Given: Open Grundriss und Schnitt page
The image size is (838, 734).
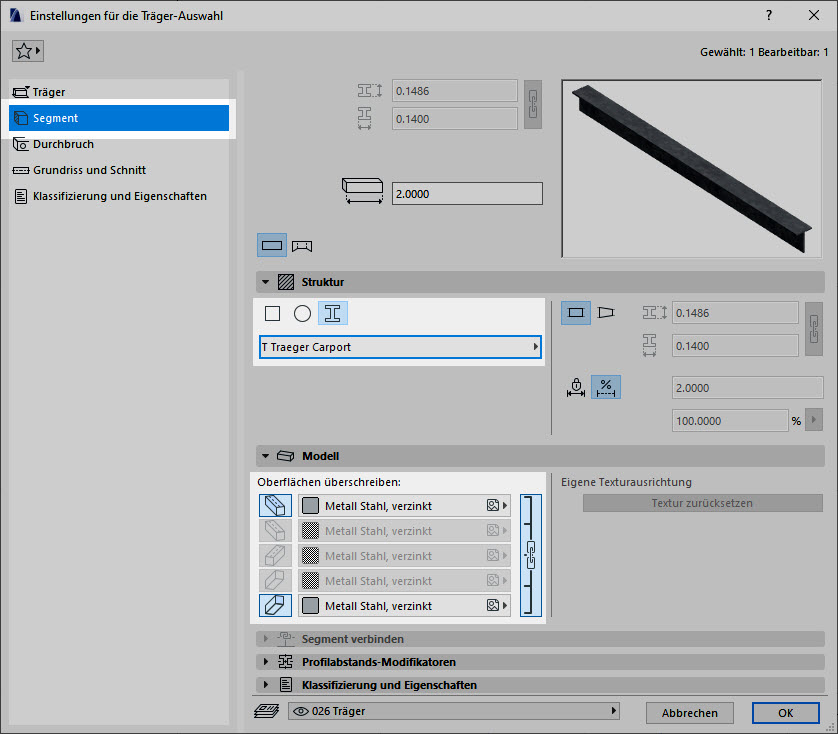Looking at the screenshot, I should click(119, 170).
